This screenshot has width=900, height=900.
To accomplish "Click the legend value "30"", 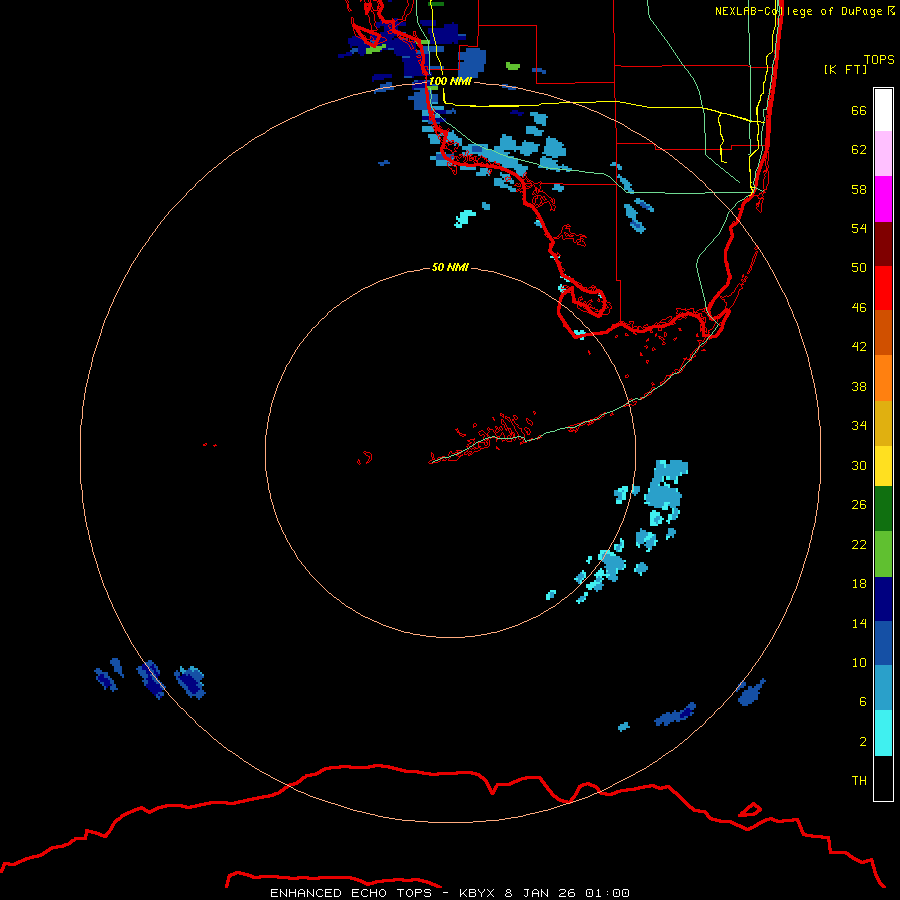I will (x=859, y=465).
